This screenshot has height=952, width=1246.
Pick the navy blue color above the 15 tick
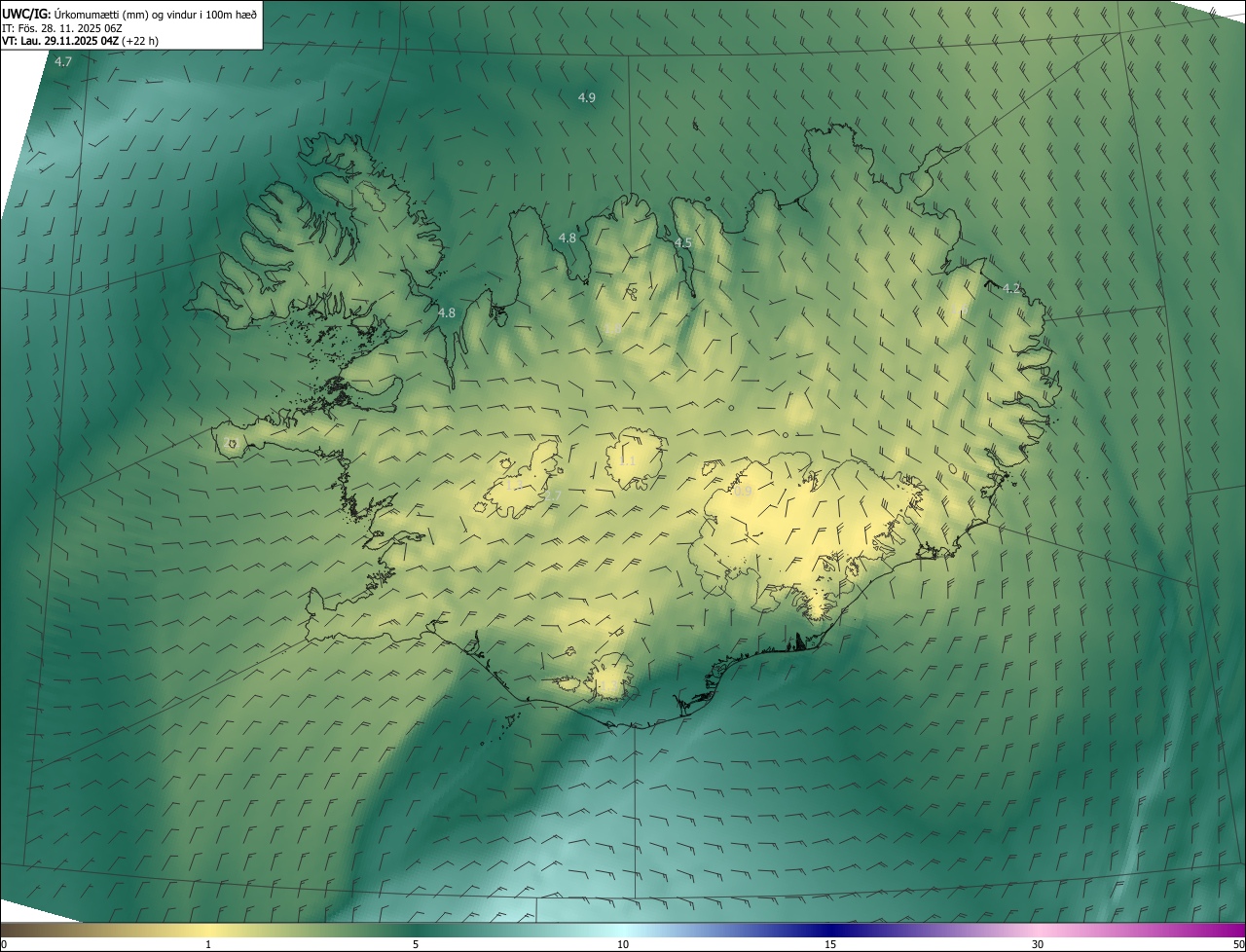click(830, 930)
